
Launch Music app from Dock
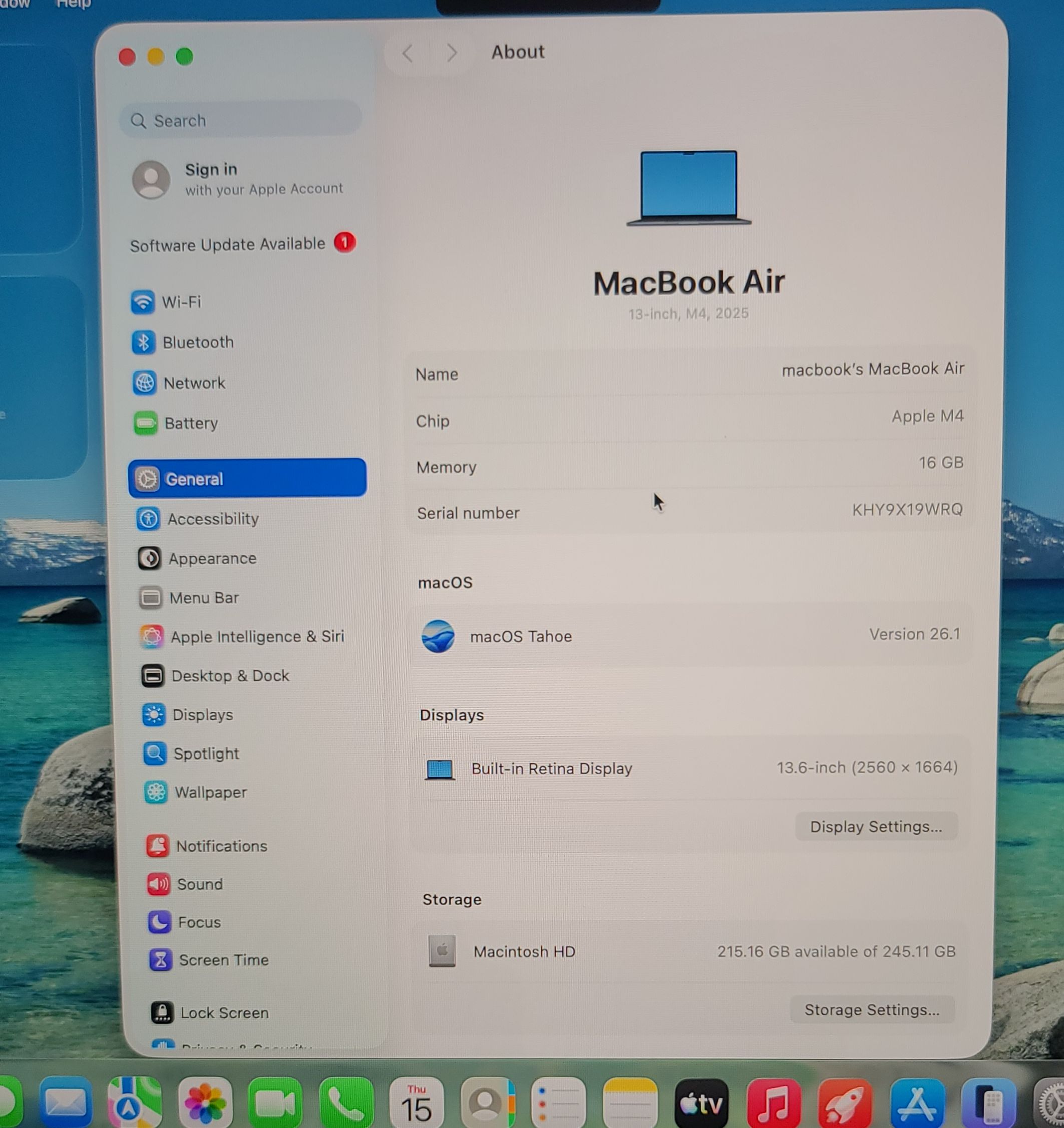(x=774, y=1103)
